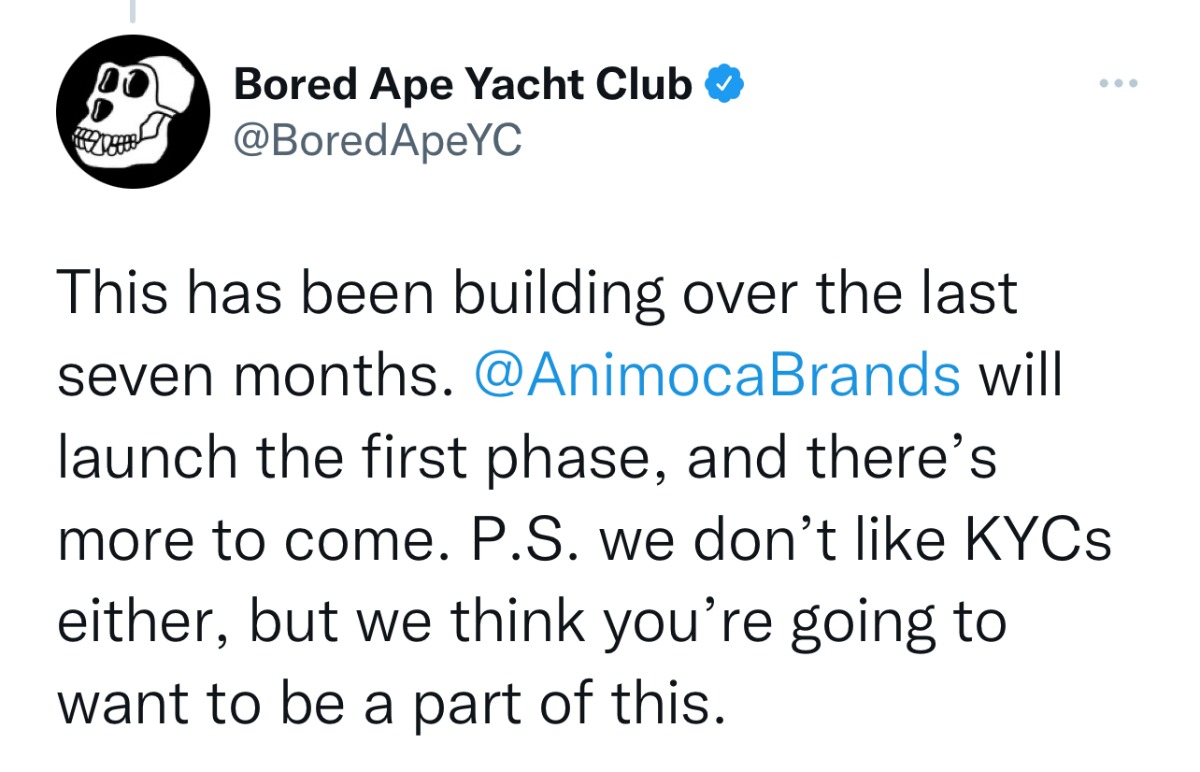Click the thread connector line above avatar
Screen dimensions: 1200x772
click(x=131, y=10)
